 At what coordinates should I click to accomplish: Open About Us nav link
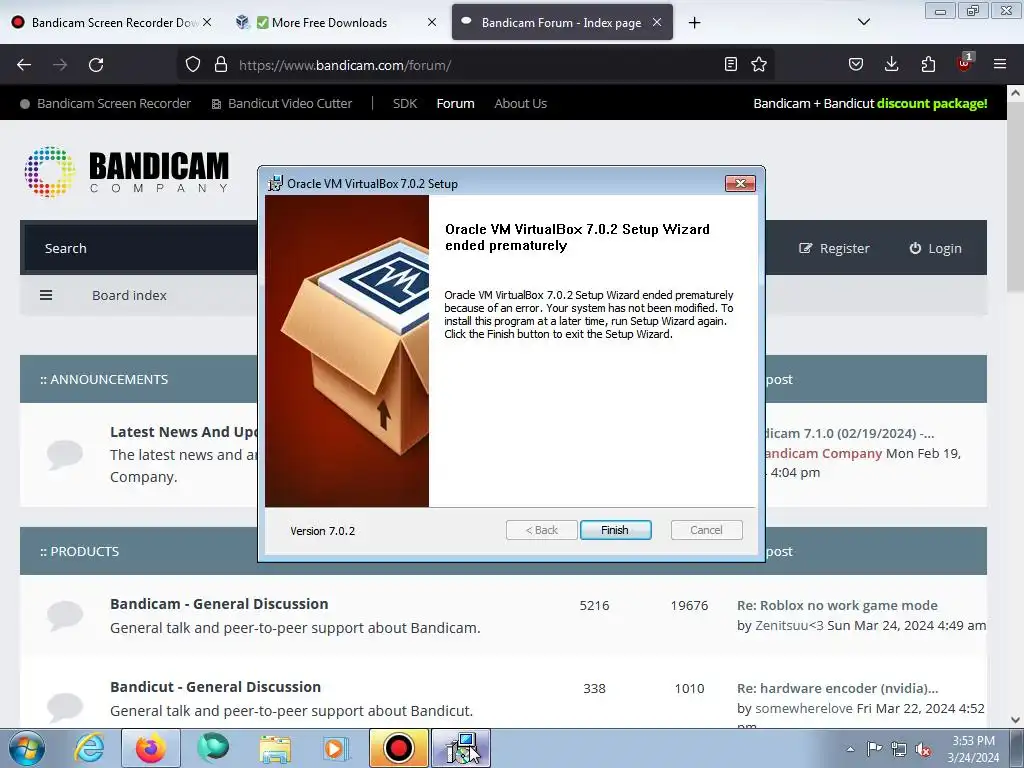[520, 103]
